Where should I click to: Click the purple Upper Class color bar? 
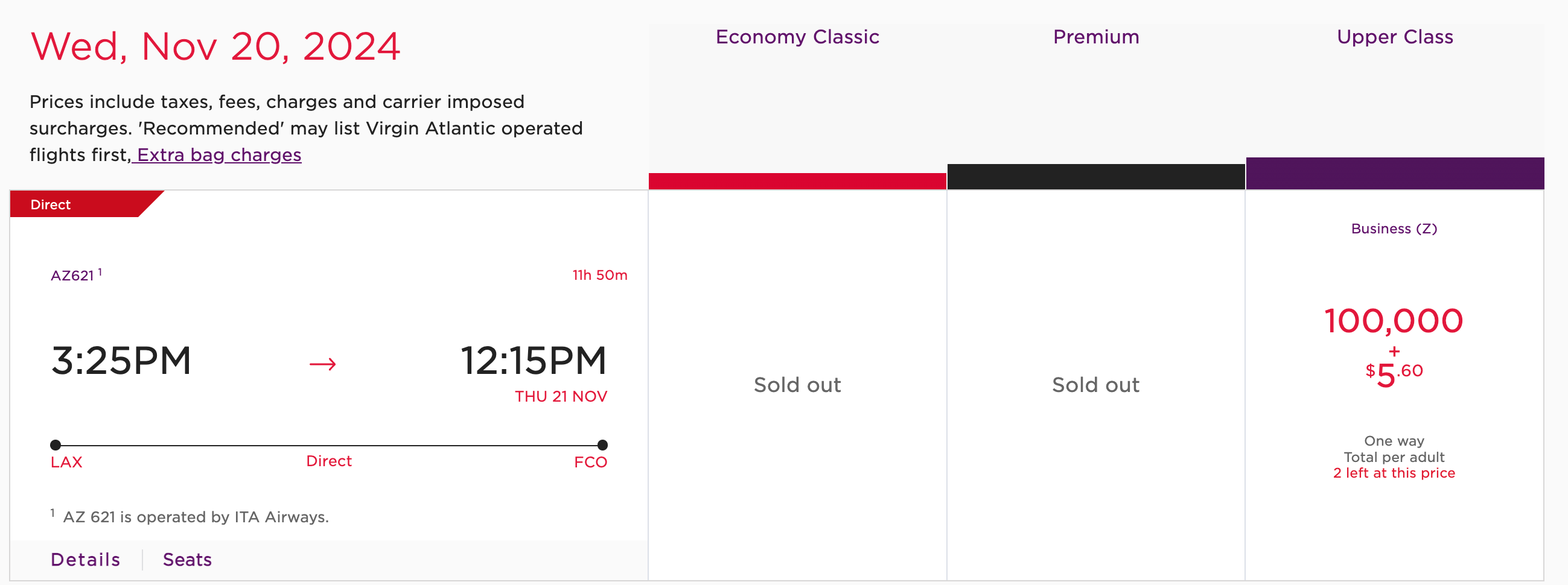pyautogui.click(x=1395, y=173)
